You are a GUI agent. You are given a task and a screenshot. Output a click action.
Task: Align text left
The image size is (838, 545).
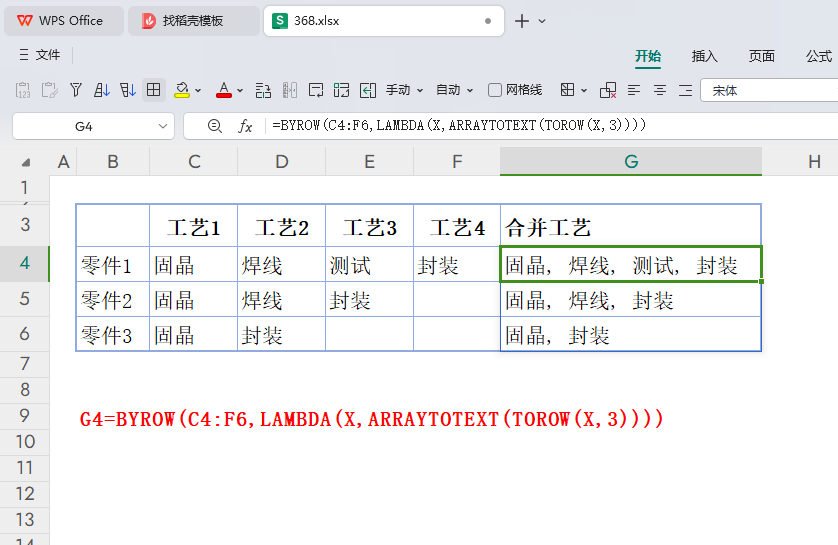click(x=634, y=90)
